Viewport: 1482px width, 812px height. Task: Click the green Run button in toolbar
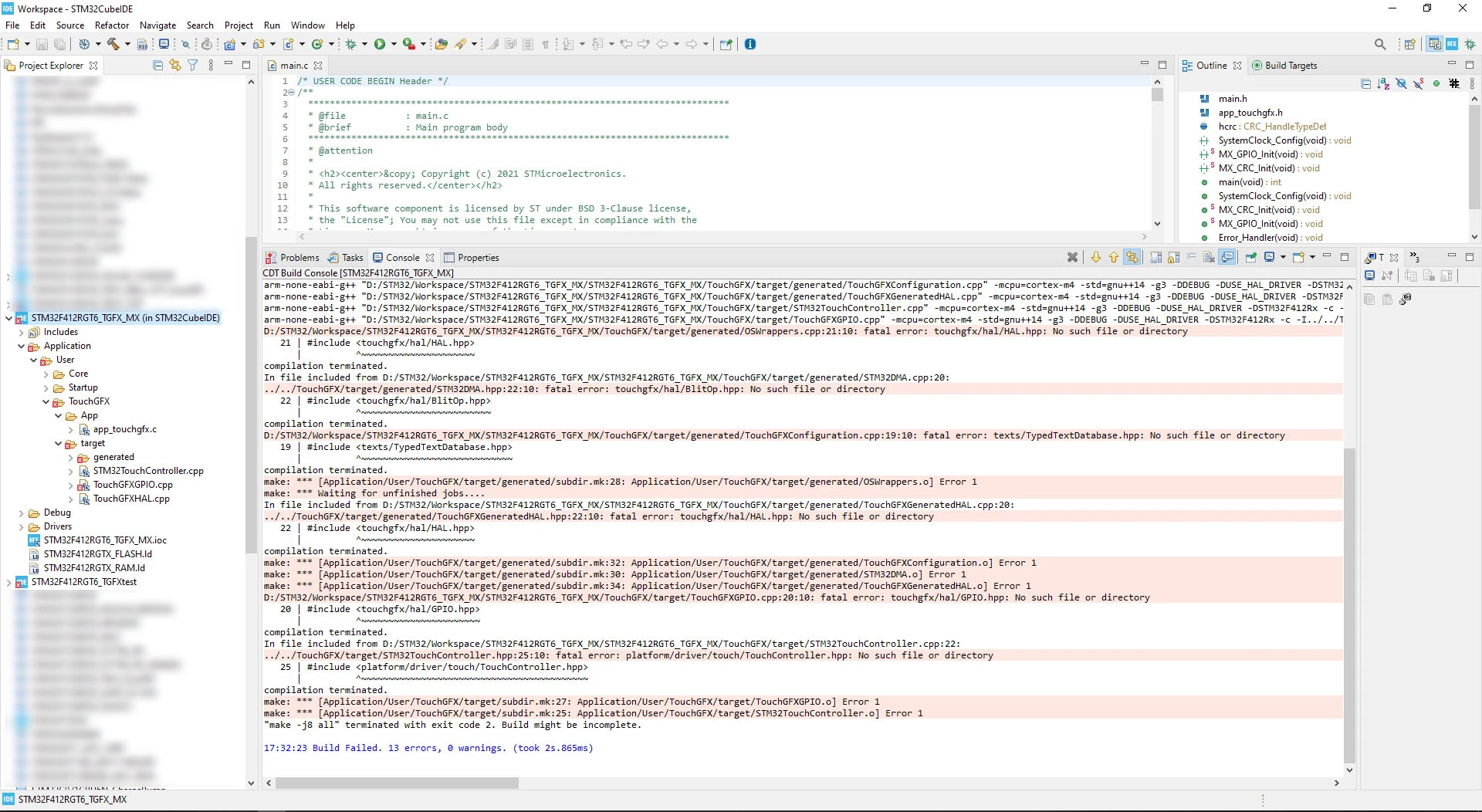(x=380, y=44)
